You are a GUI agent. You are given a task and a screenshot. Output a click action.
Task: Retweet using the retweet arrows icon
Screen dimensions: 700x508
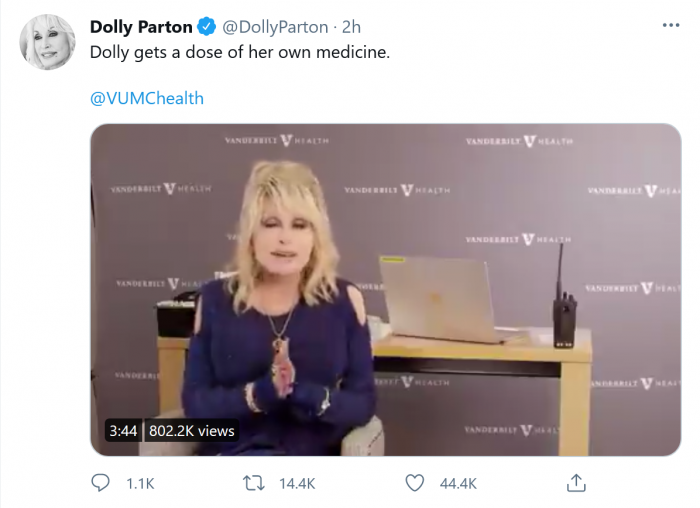(254, 483)
